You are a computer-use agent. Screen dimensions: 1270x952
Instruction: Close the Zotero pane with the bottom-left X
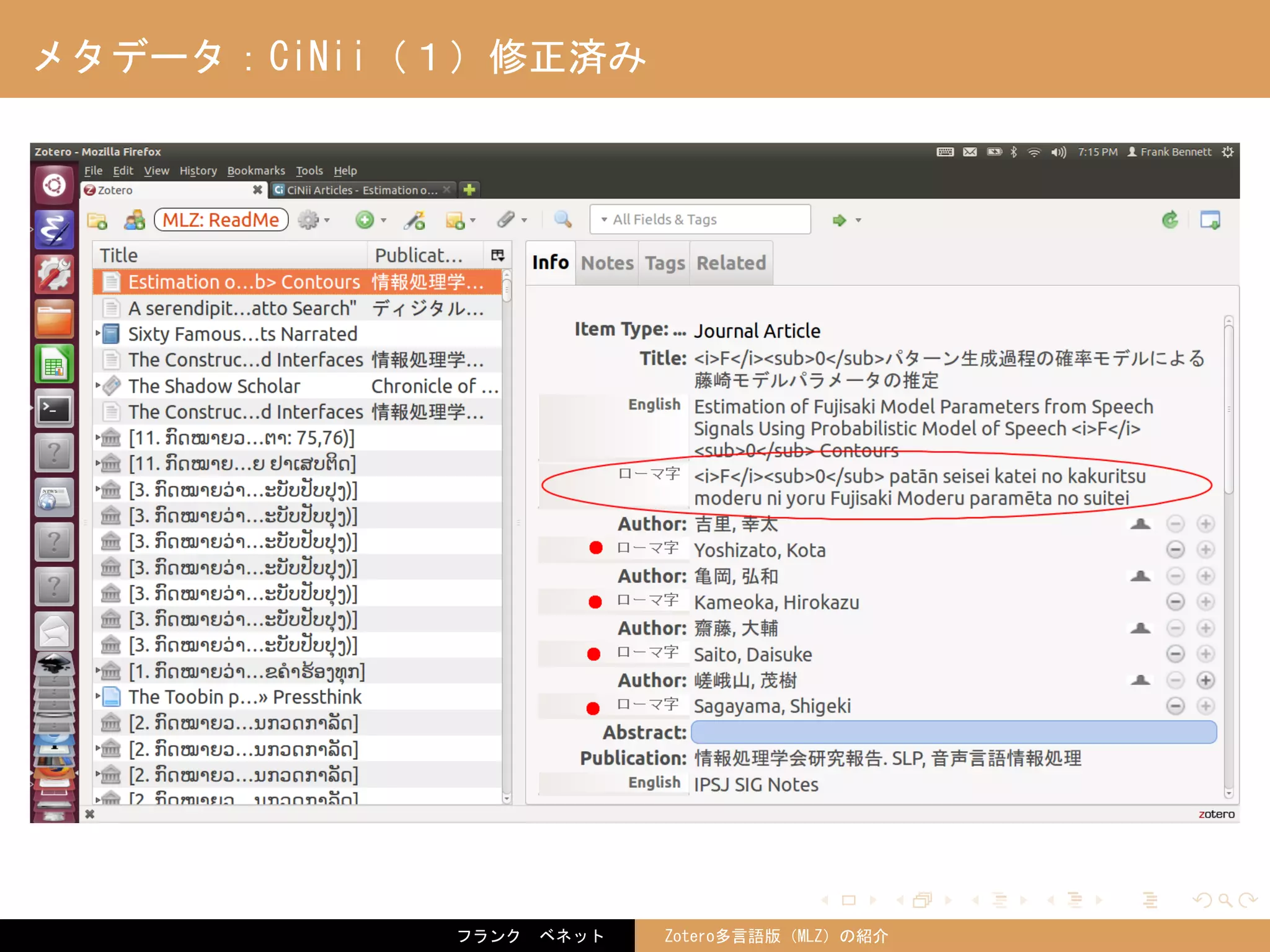tap(90, 814)
